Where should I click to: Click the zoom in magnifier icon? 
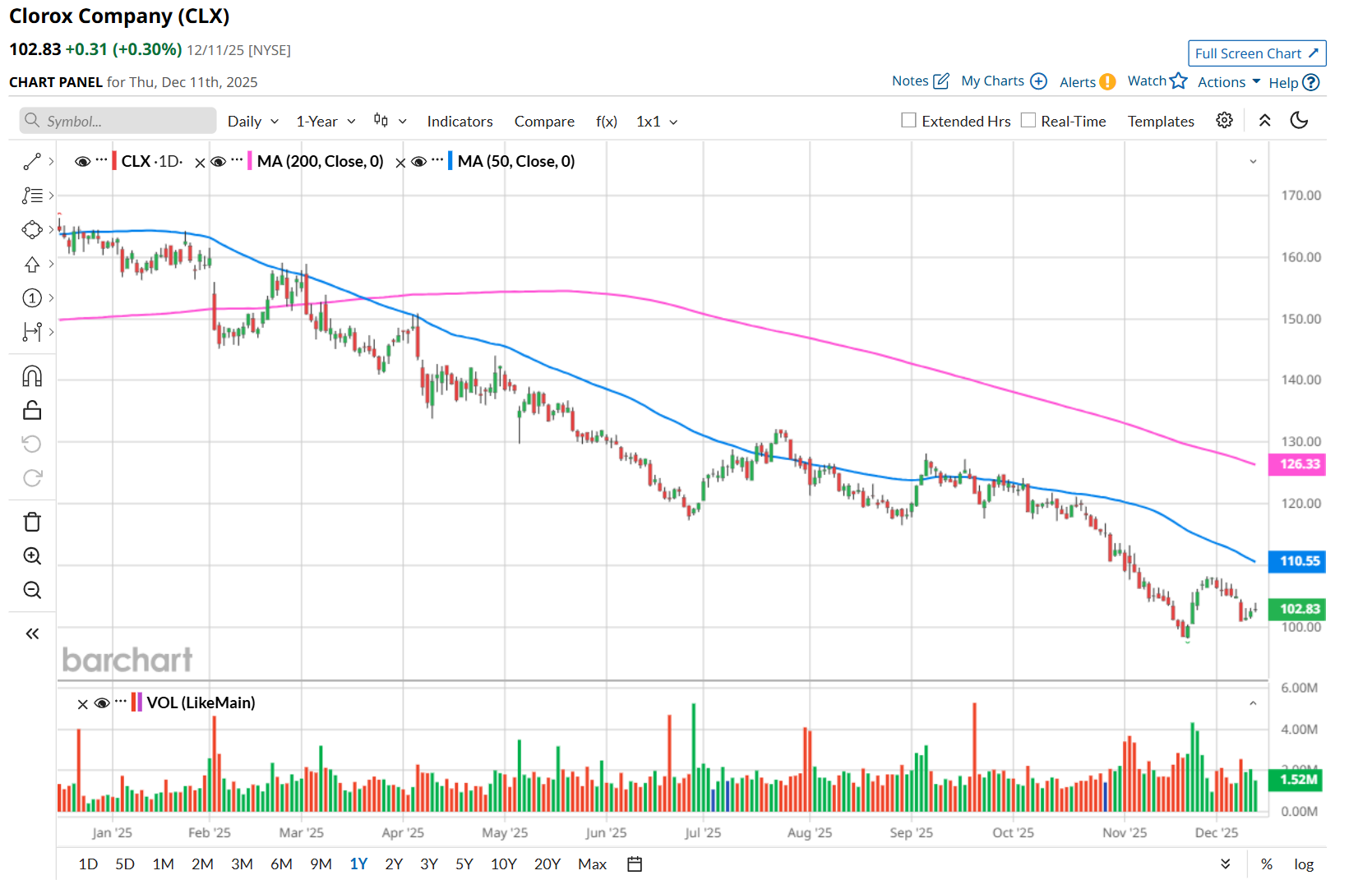[x=32, y=556]
